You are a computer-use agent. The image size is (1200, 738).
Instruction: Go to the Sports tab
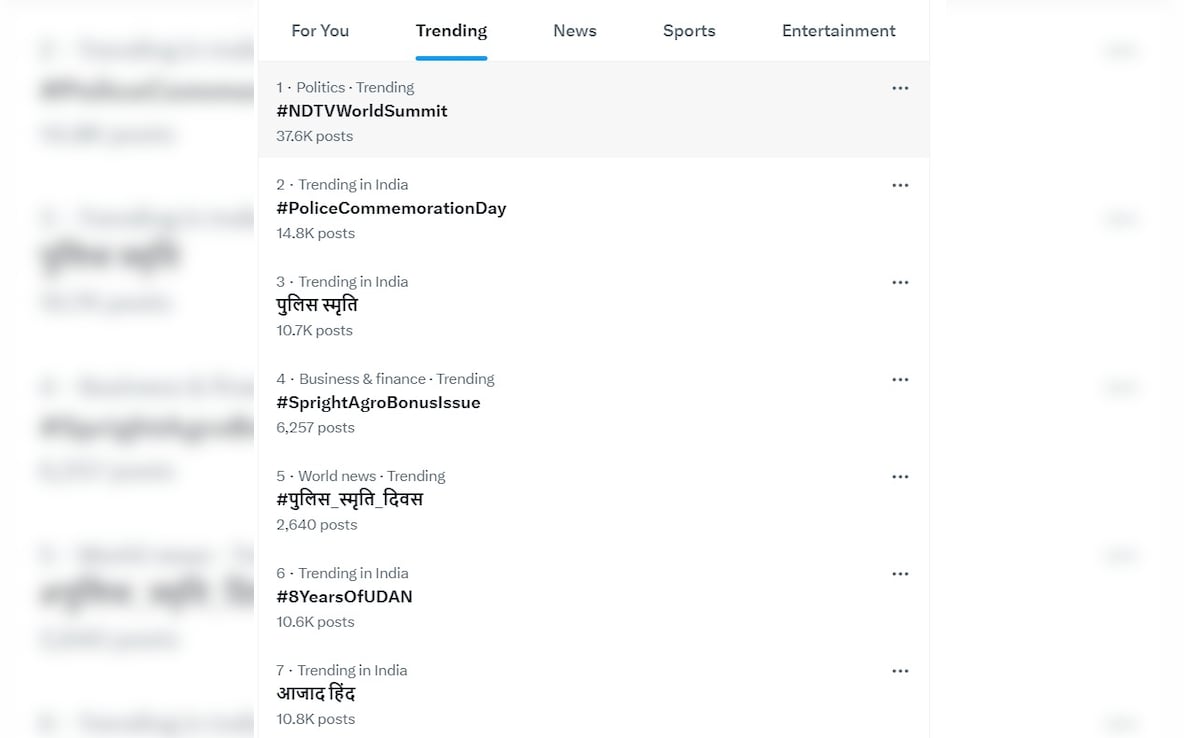tap(689, 31)
